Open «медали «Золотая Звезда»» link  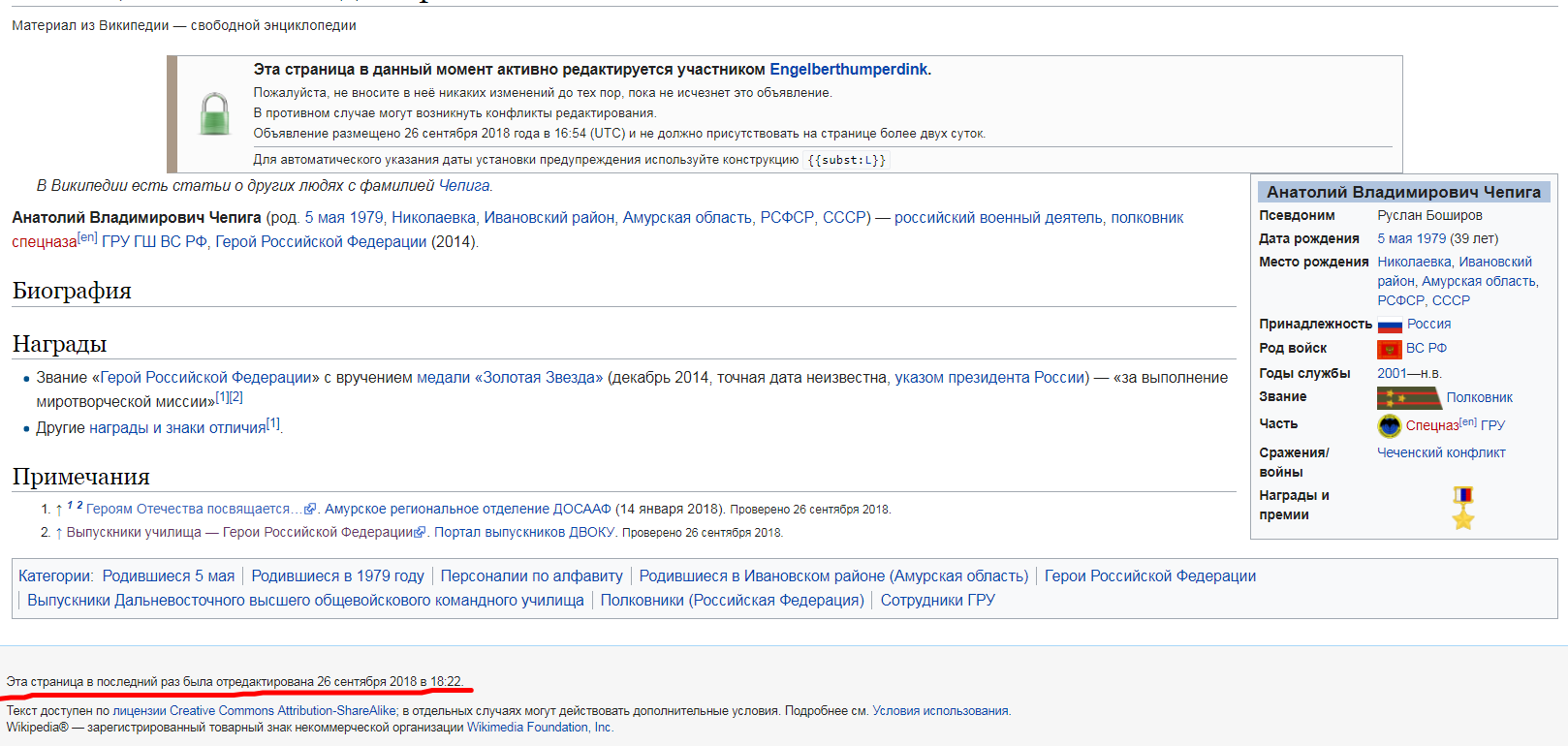[x=510, y=378]
